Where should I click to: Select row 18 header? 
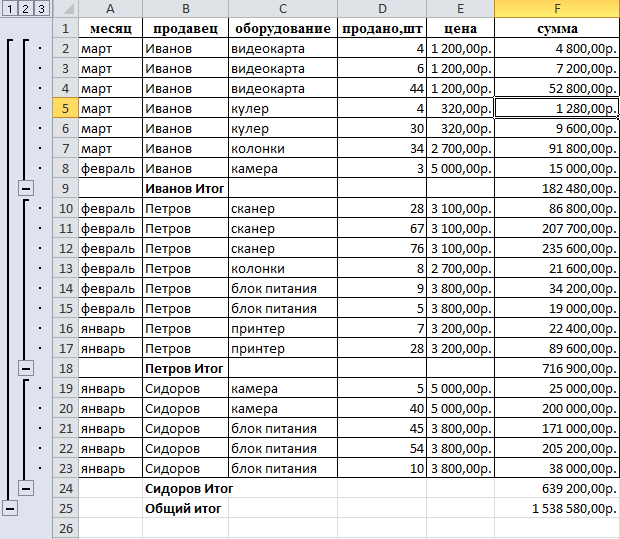66,369
